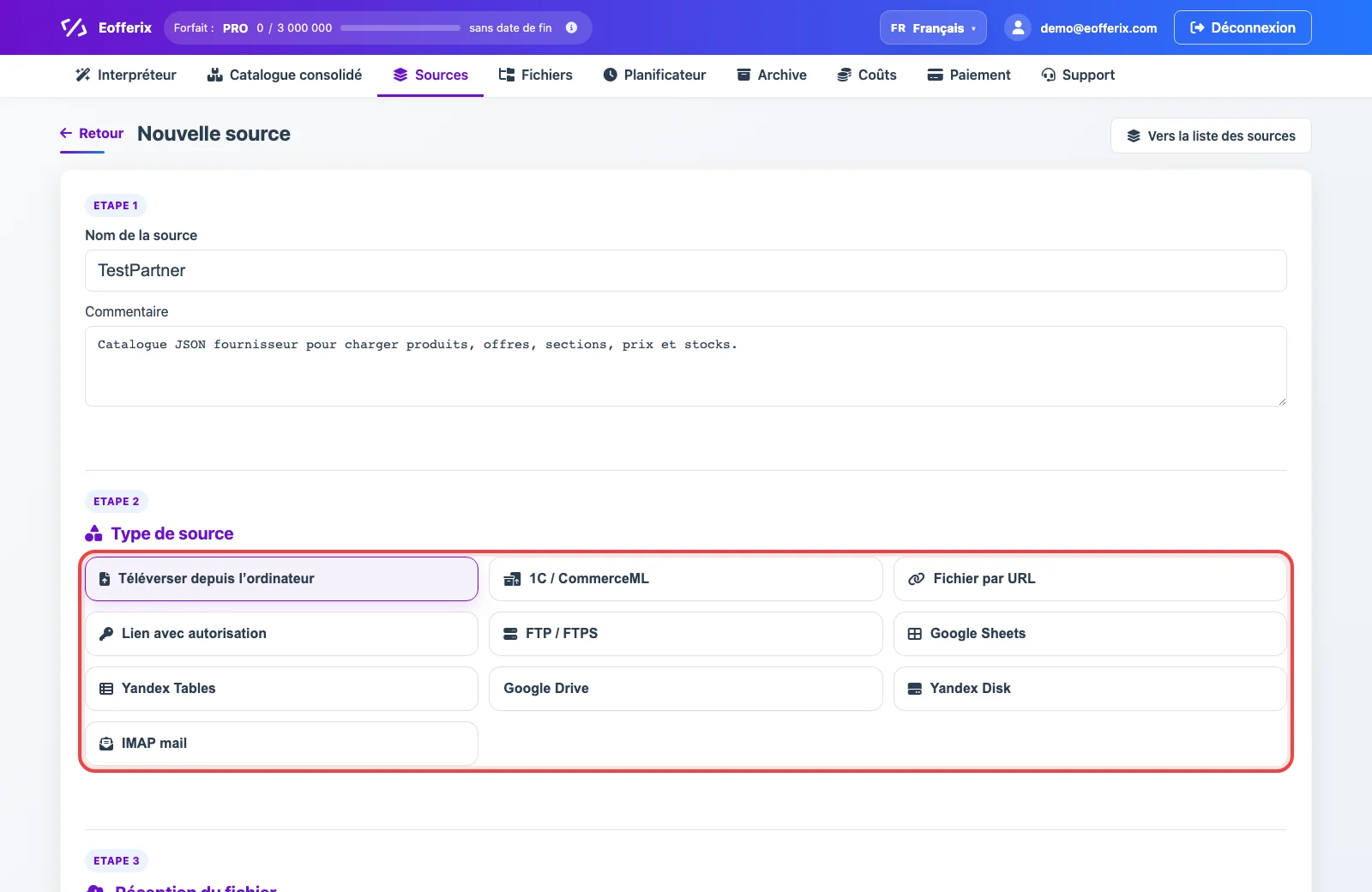Click the user avatar icon
The image size is (1372, 892).
coord(1017,27)
